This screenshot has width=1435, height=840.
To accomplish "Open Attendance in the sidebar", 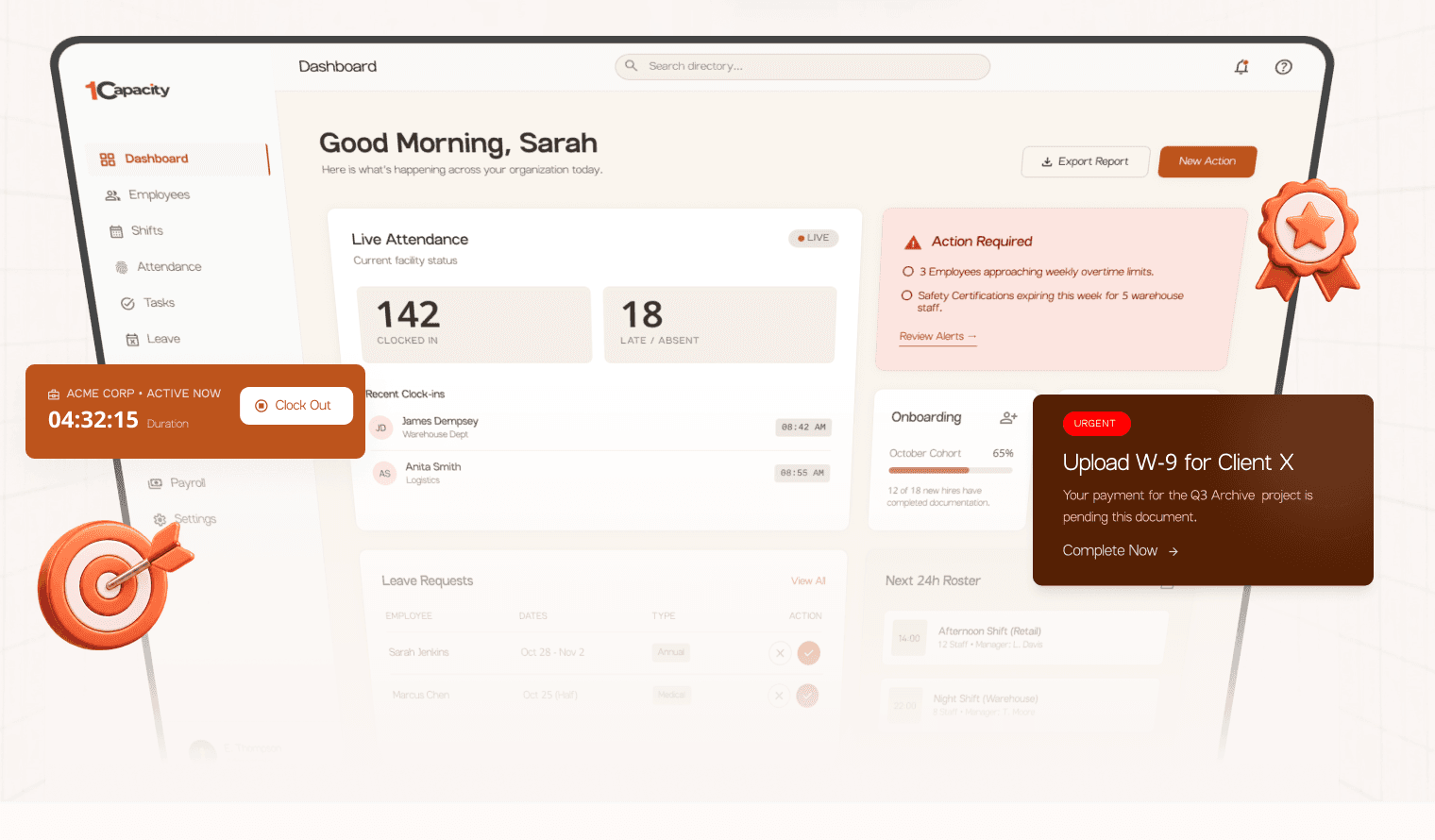I will pos(169,267).
